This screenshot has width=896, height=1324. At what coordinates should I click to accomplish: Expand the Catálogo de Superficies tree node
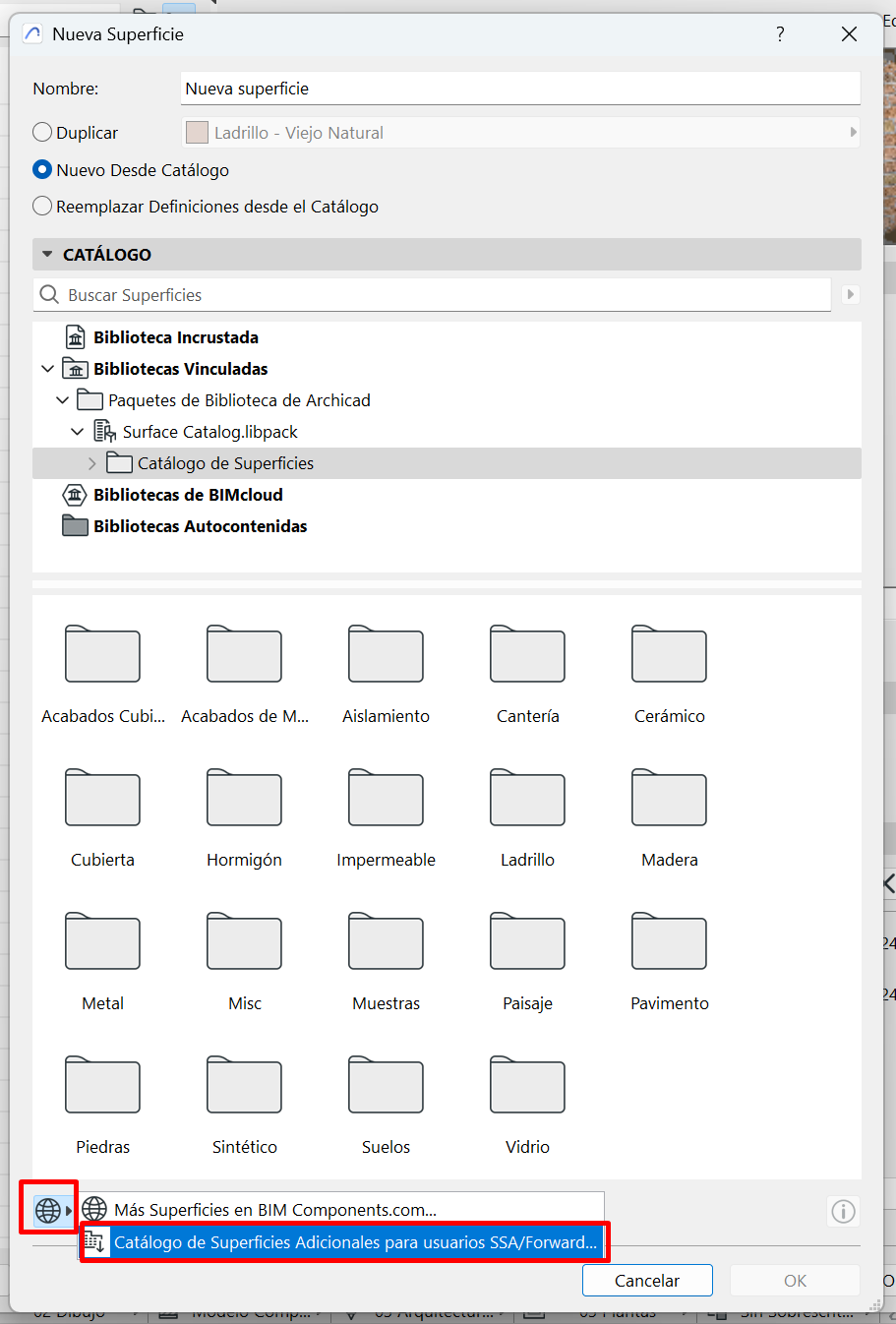click(x=91, y=463)
